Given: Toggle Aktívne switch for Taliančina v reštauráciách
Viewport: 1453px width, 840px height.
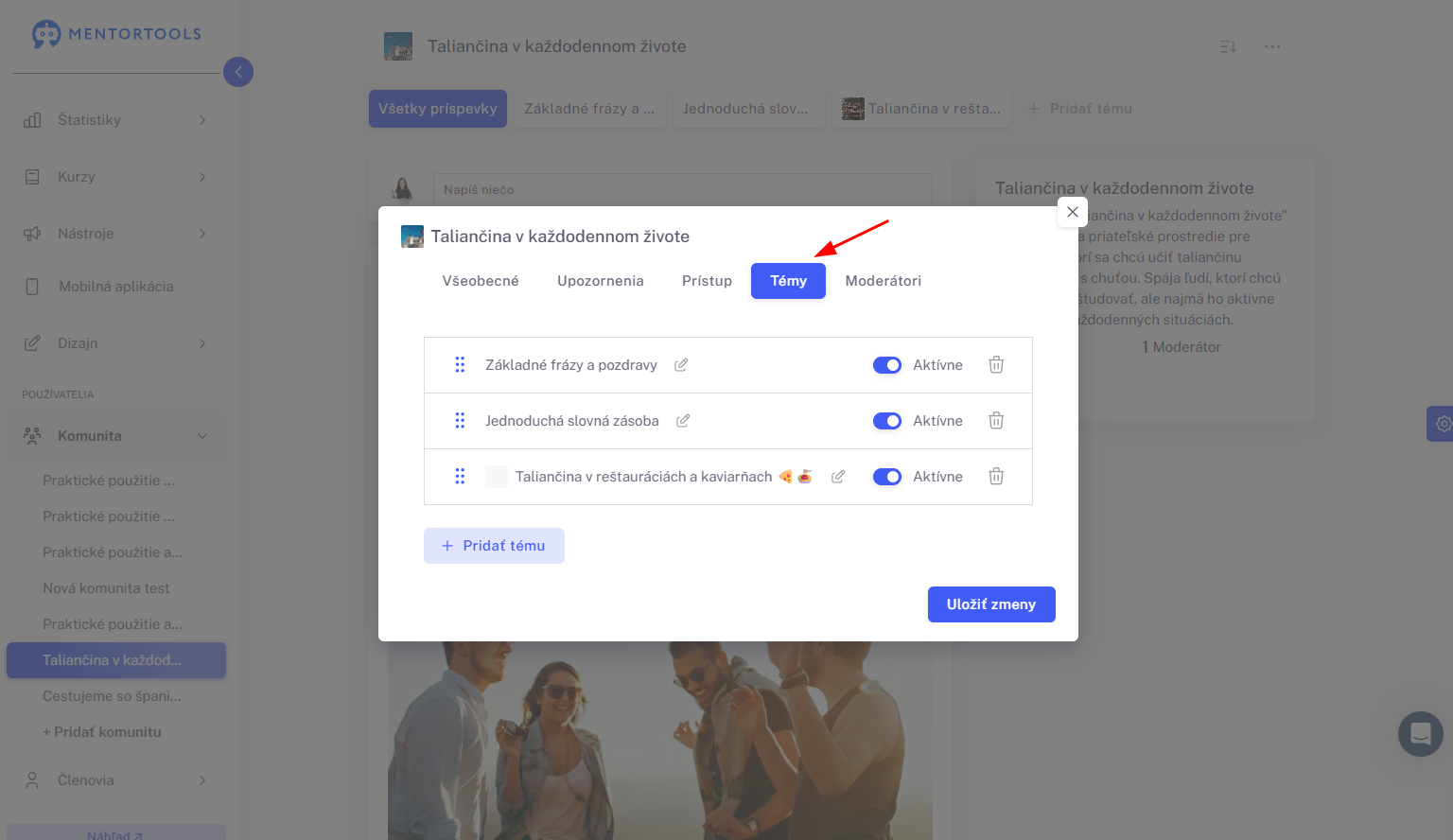Looking at the screenshot, I should [887, 477].
